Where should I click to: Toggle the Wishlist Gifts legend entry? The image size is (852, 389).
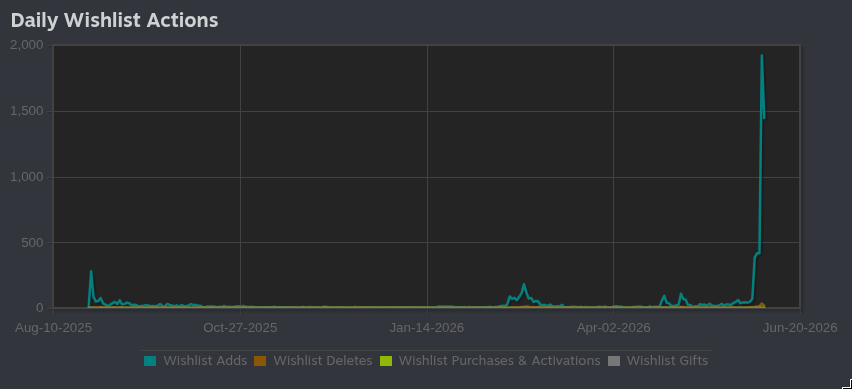coord(657,361)
